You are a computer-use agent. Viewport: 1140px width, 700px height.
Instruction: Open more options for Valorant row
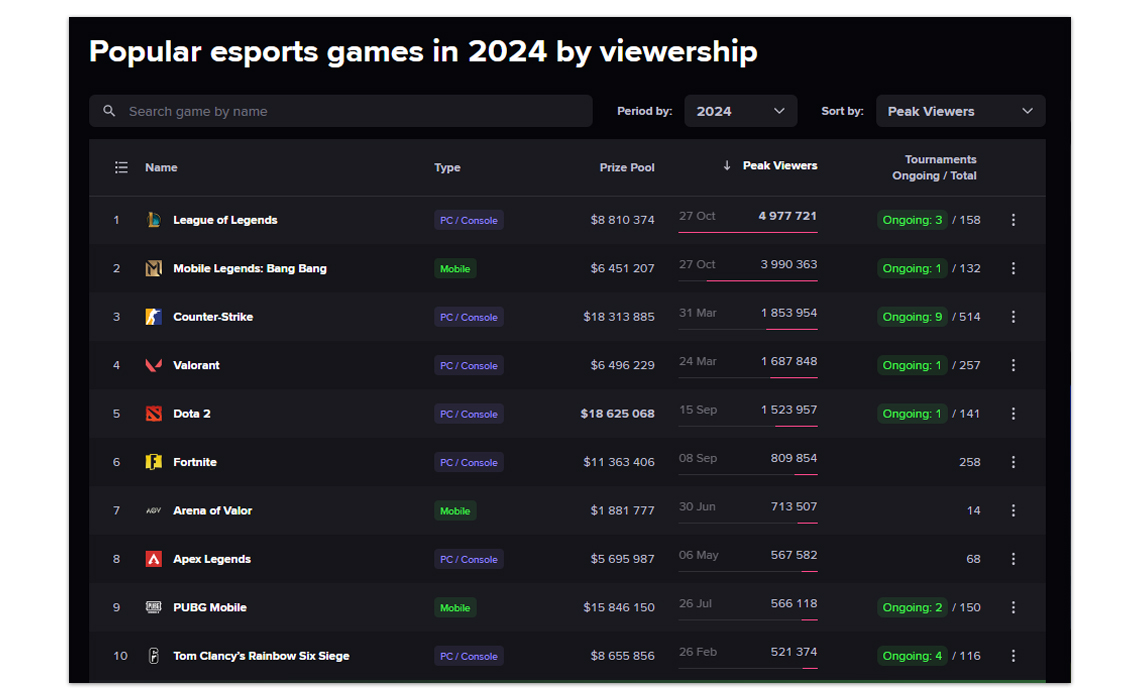point(1013,365)
